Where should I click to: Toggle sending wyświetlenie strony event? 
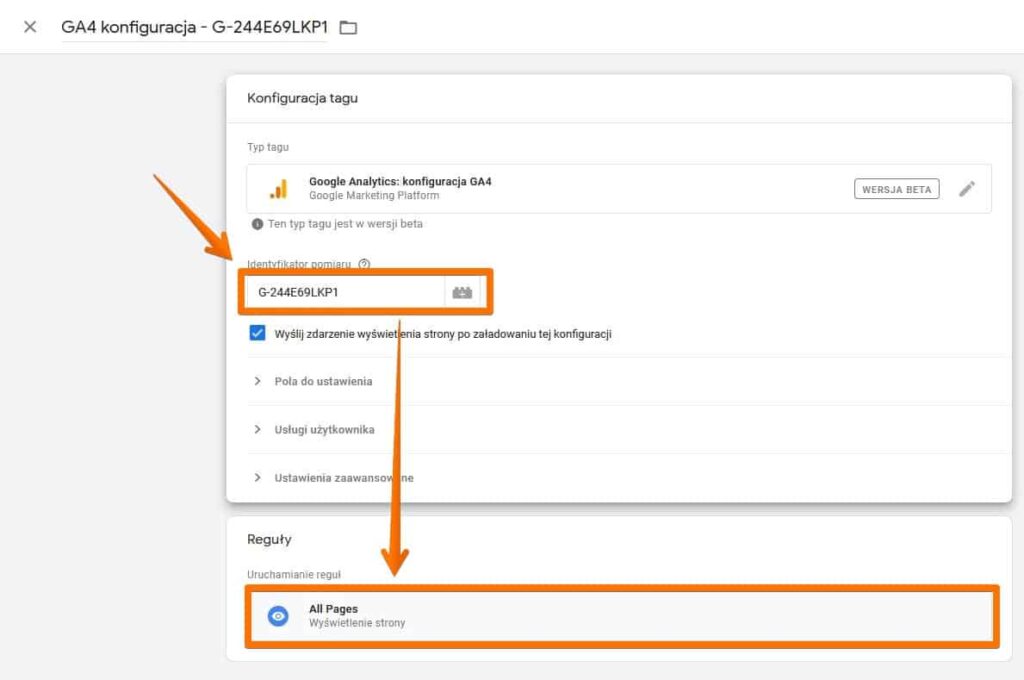258,333
